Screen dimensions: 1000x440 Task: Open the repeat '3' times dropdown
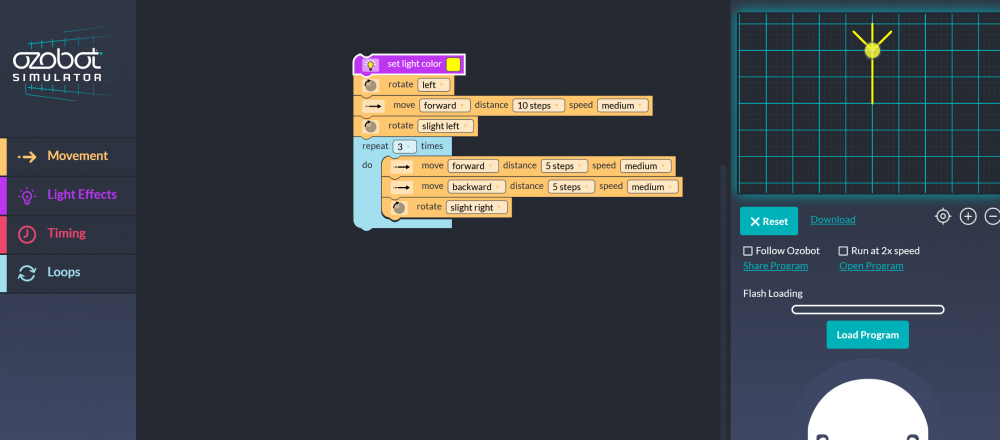(404, 147)
